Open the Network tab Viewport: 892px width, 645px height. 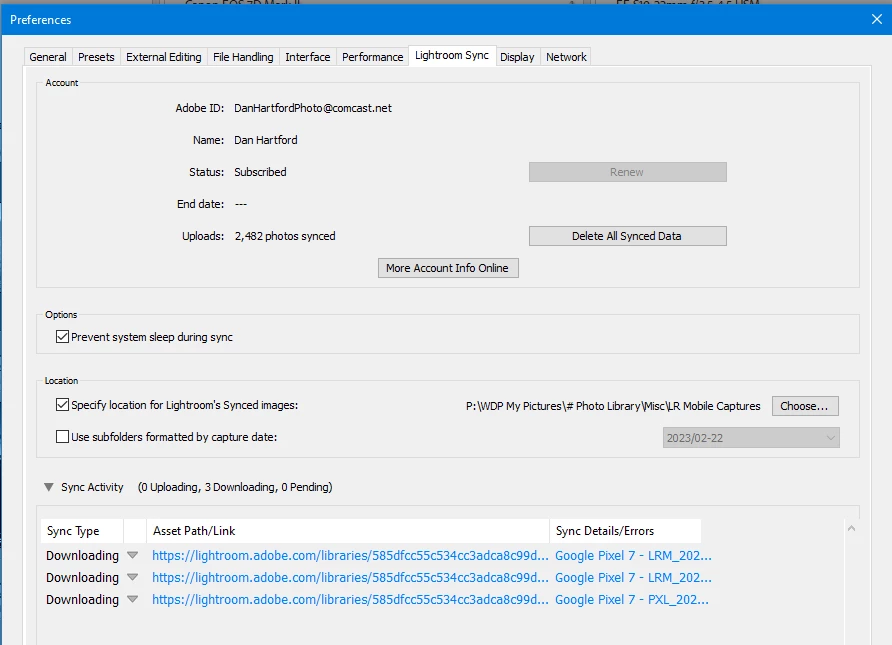566,57
